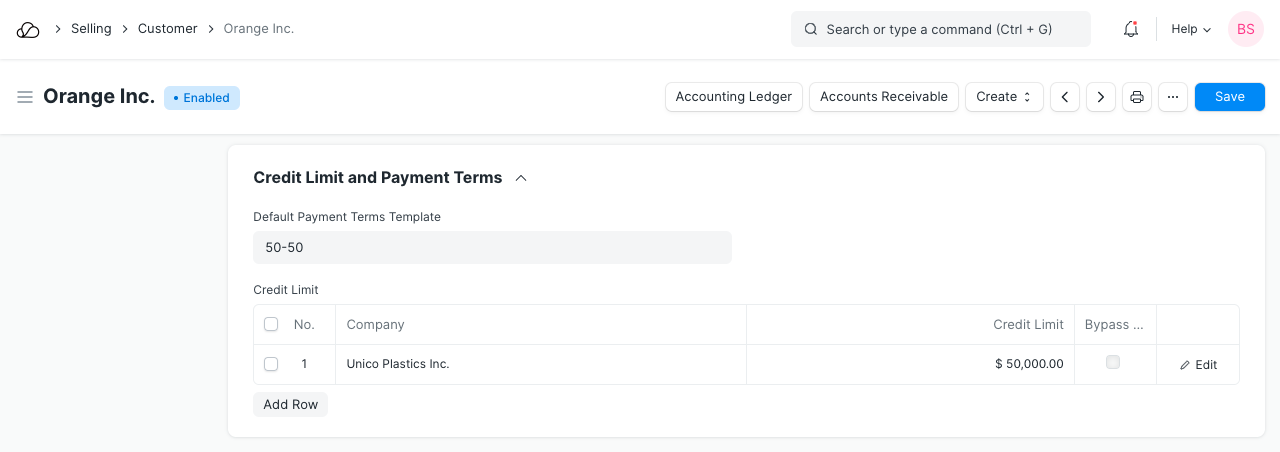Toggle Bypass credit limit checkbox in row 1
The width and height of the screenshot is (1280, 452).
point(1113,363)
